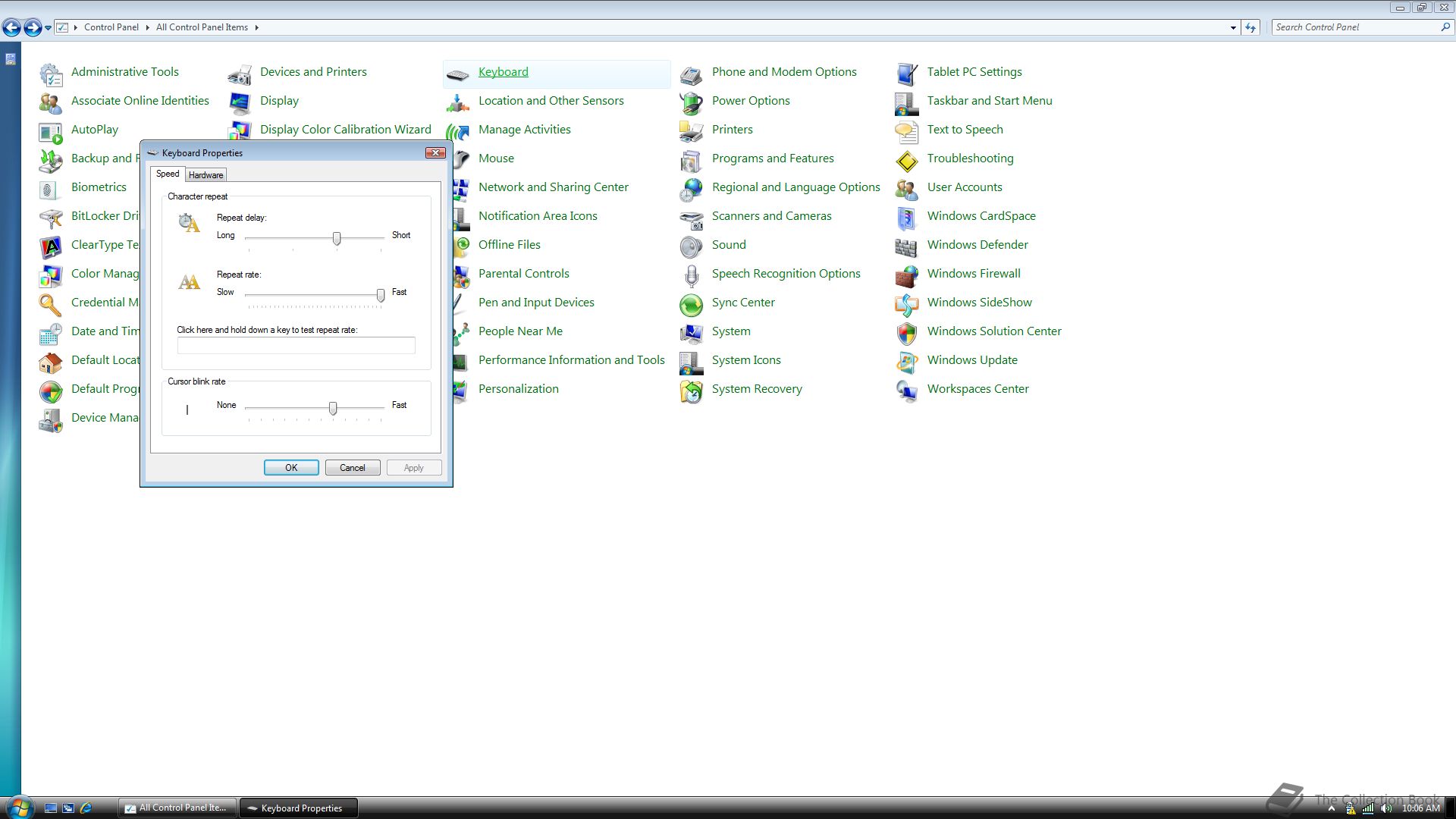Open Pen and Input Devices link

(536, 303)
